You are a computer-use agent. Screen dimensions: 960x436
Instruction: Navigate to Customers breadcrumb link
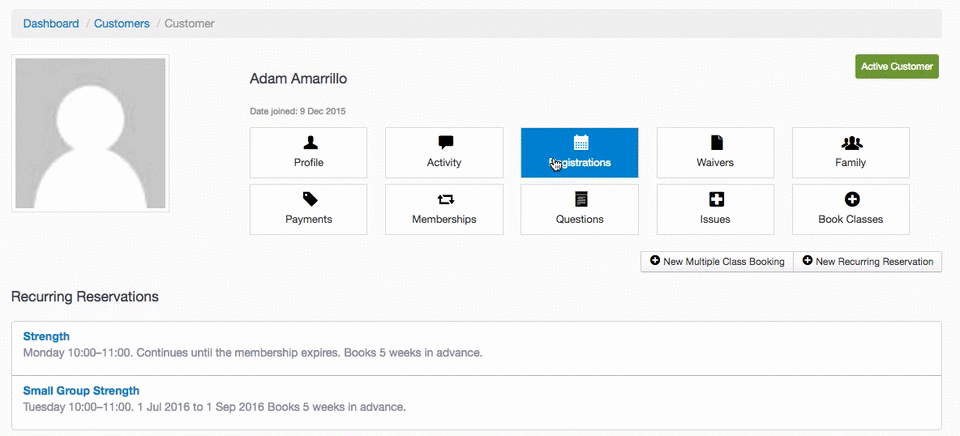pos(122,23)
